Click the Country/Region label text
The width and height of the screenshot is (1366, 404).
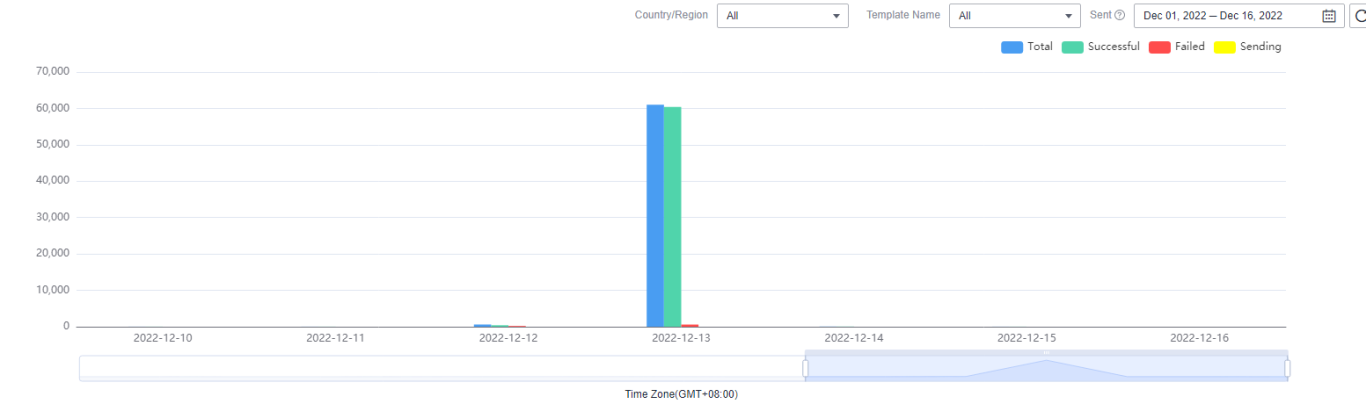point(671,15)
